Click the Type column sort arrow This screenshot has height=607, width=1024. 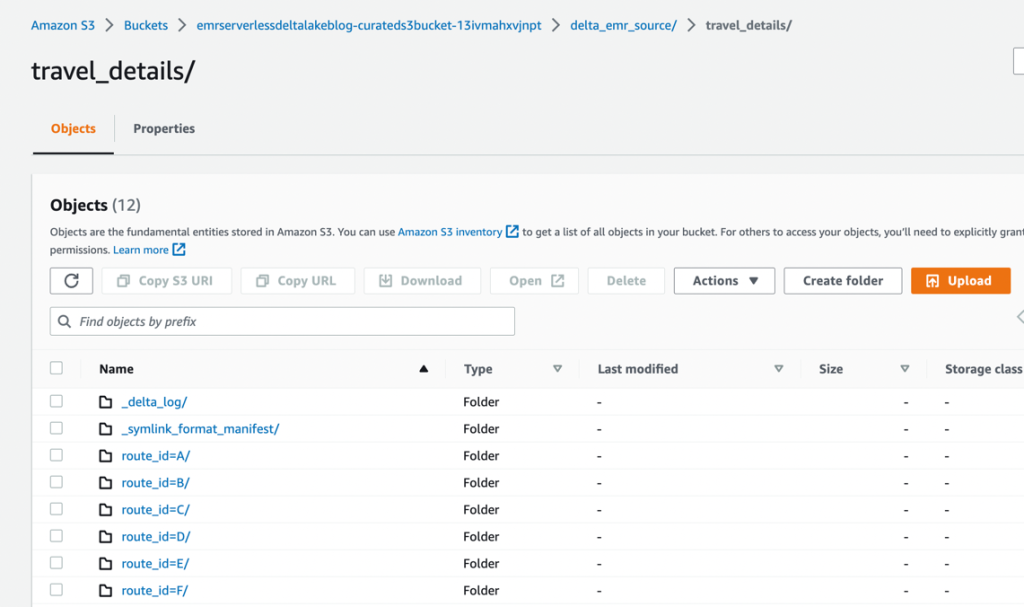tap(557, 369)
